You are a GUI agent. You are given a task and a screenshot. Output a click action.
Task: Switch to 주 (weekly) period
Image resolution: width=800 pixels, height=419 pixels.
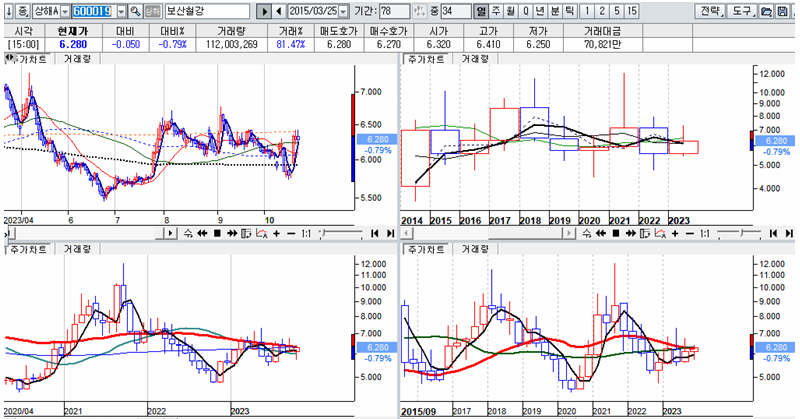496,11
